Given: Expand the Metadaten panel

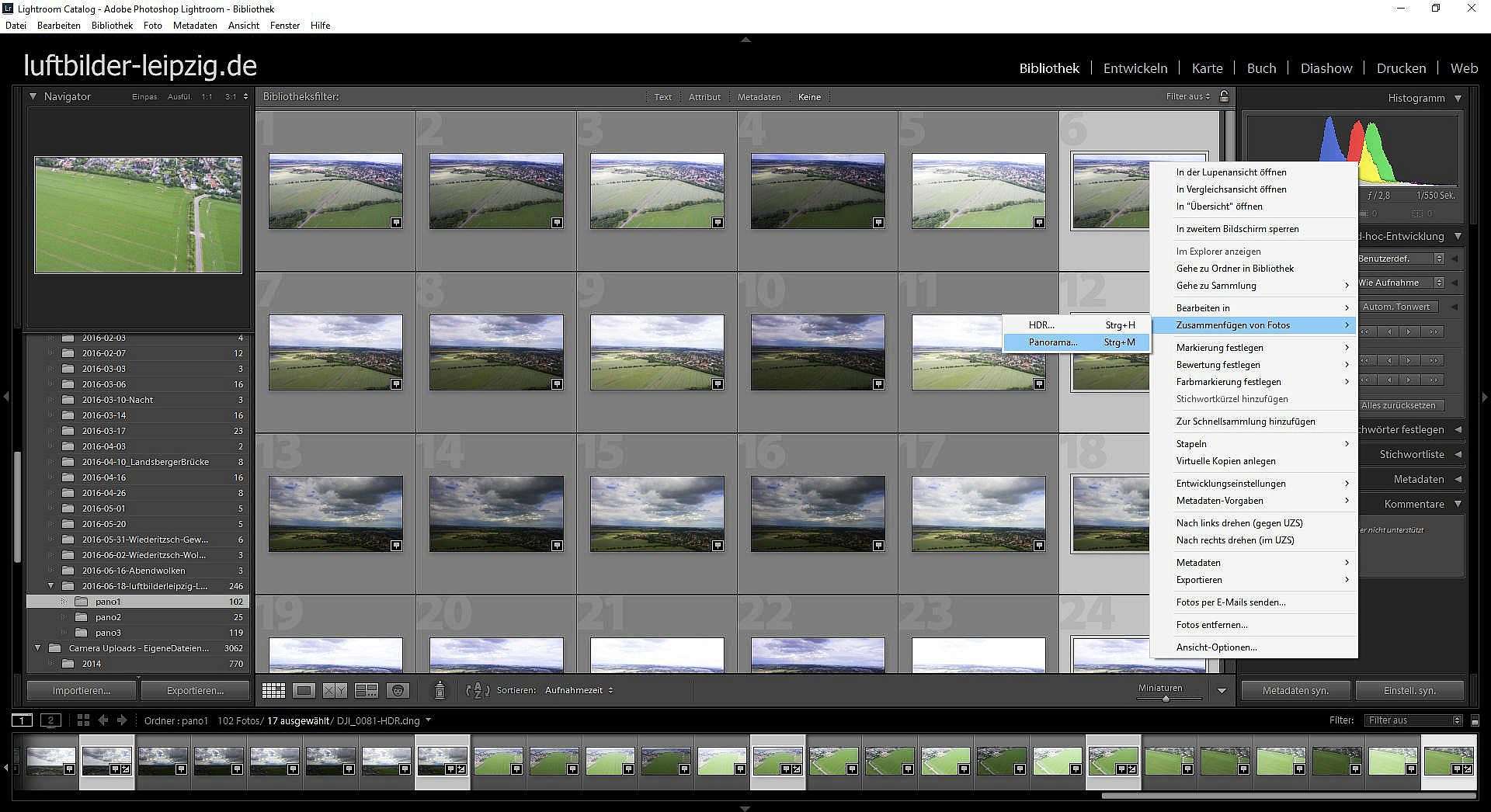Looking at the screenshot, I should click(x=1458, y=479).
